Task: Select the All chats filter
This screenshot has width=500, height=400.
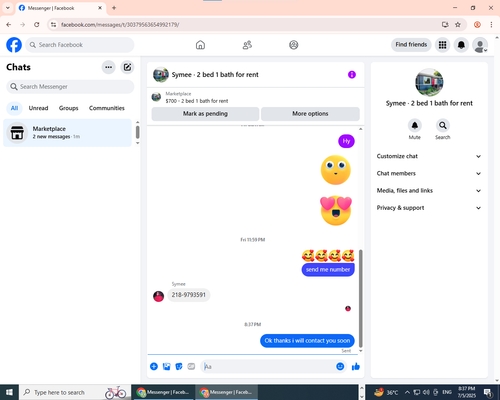Action: tap(14, 108)
